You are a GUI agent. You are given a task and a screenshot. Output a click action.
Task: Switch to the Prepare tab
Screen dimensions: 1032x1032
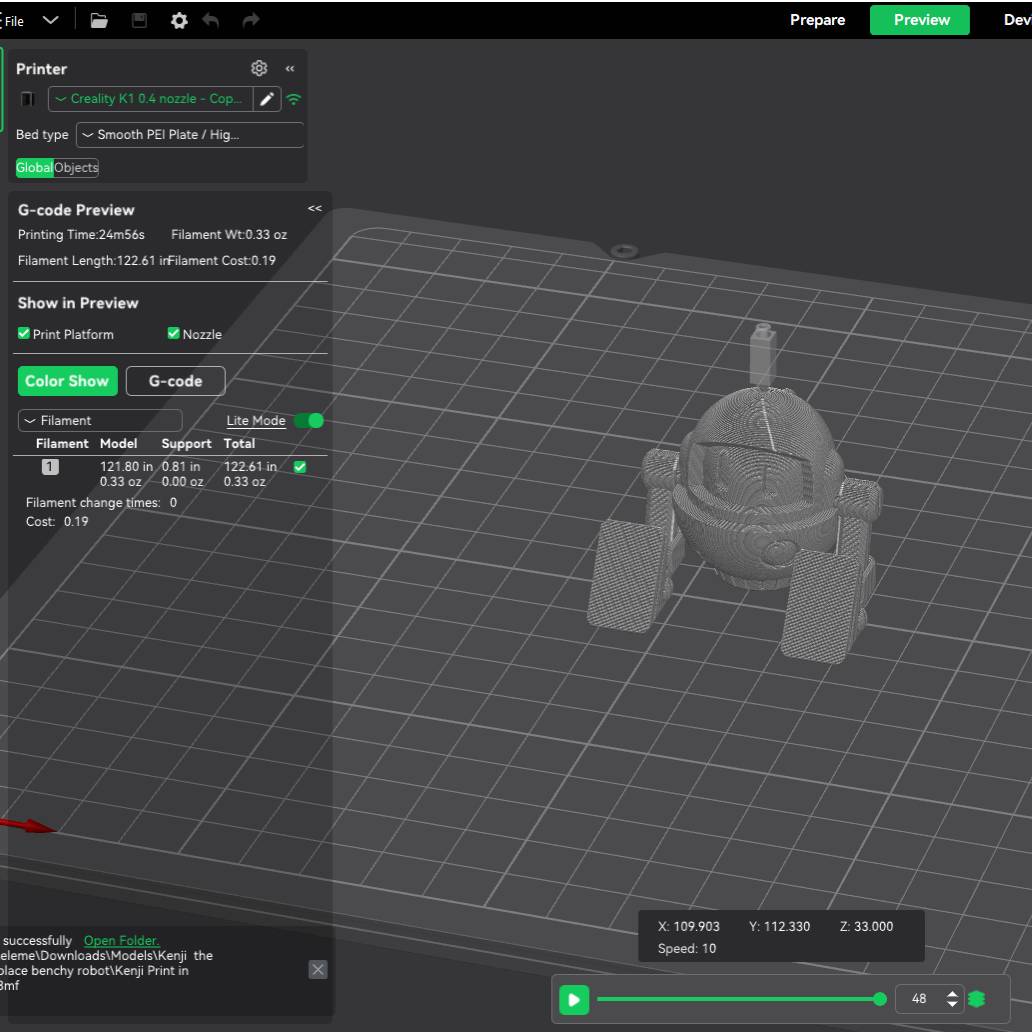point(817,20)
